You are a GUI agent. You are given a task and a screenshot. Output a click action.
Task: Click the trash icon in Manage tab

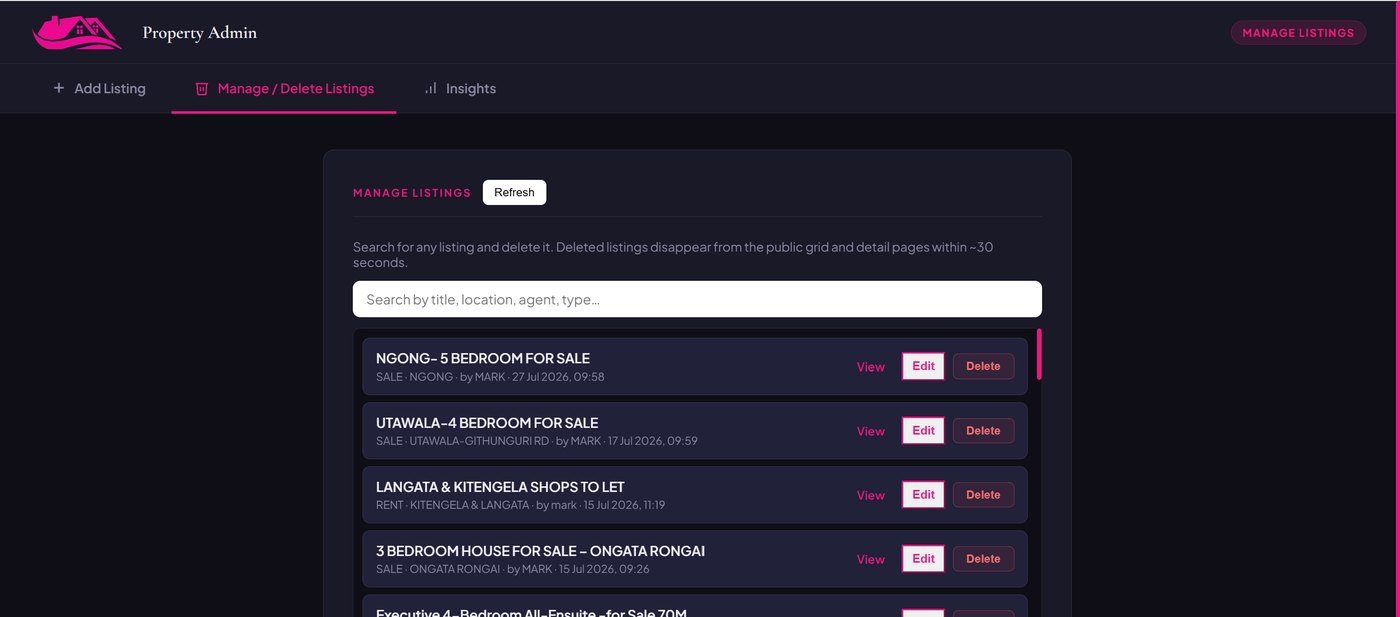coord(201,88)
